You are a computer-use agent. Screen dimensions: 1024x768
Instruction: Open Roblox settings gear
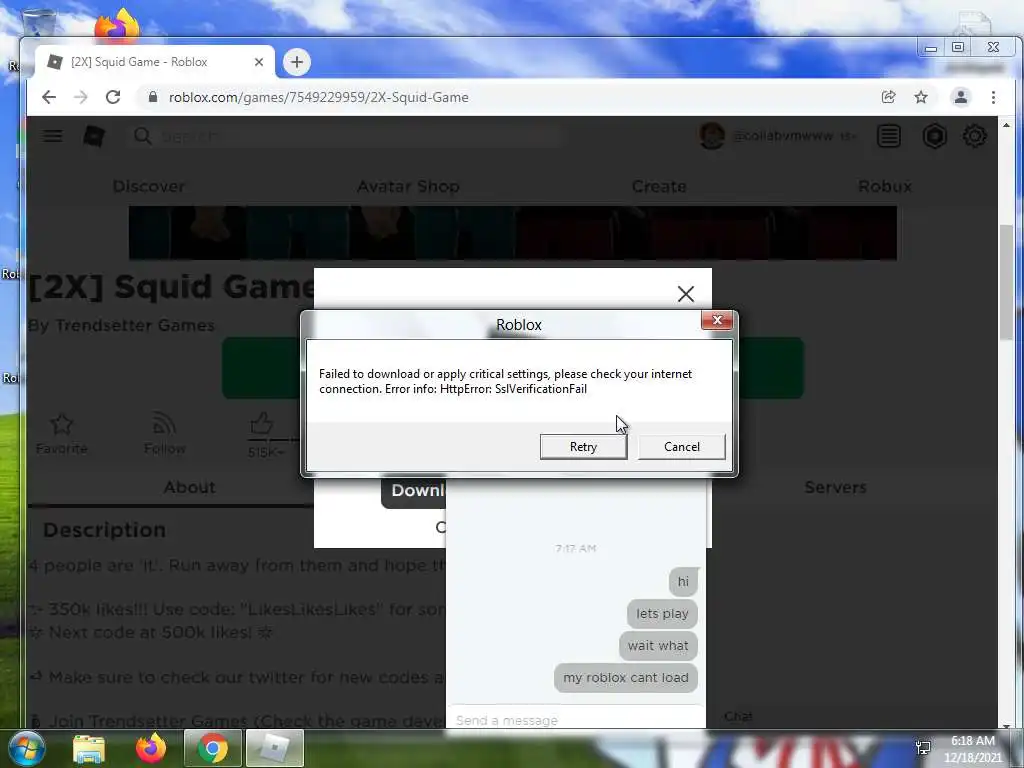(974, 136)
